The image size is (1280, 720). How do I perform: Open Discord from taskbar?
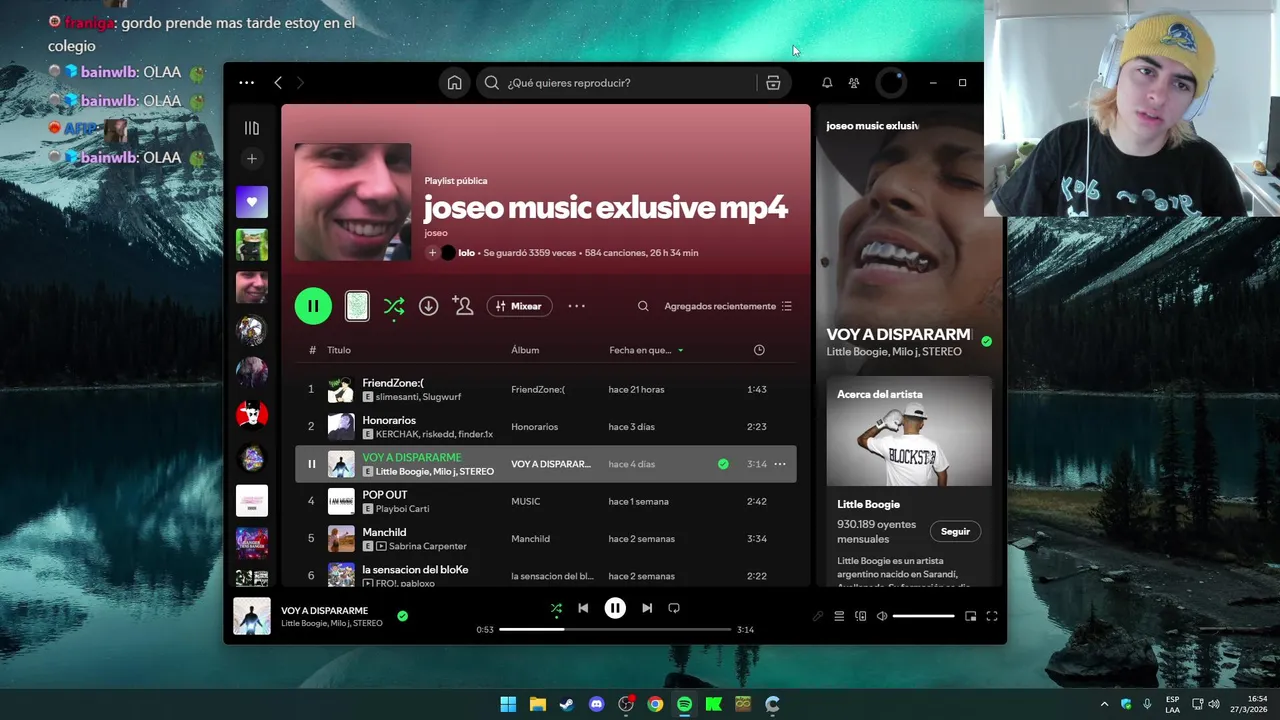597,704
